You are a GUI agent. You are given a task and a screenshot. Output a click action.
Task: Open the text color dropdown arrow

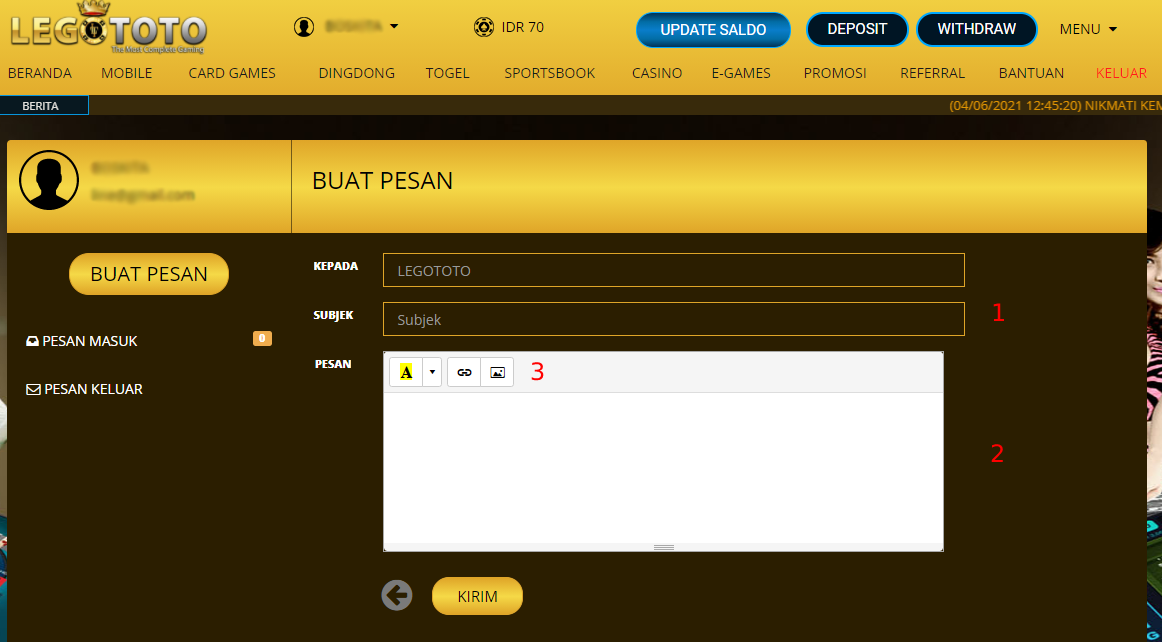click(432, 372)
